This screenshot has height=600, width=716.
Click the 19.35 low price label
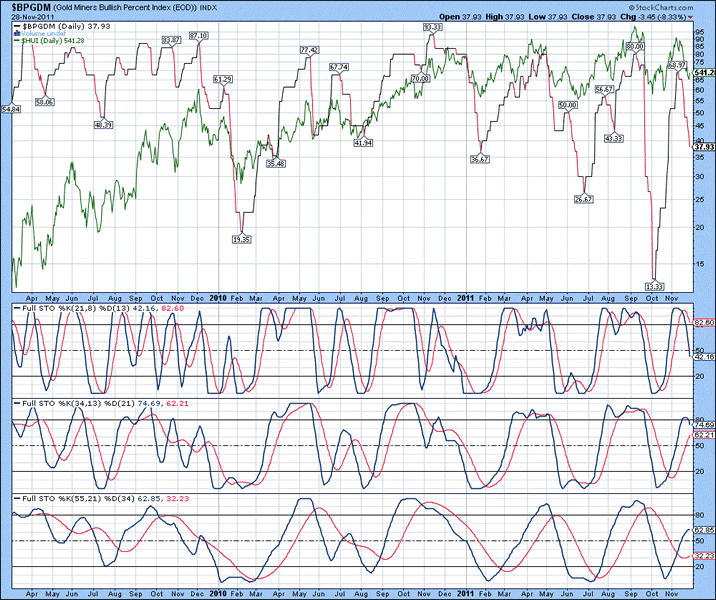(x=241, y=240)
